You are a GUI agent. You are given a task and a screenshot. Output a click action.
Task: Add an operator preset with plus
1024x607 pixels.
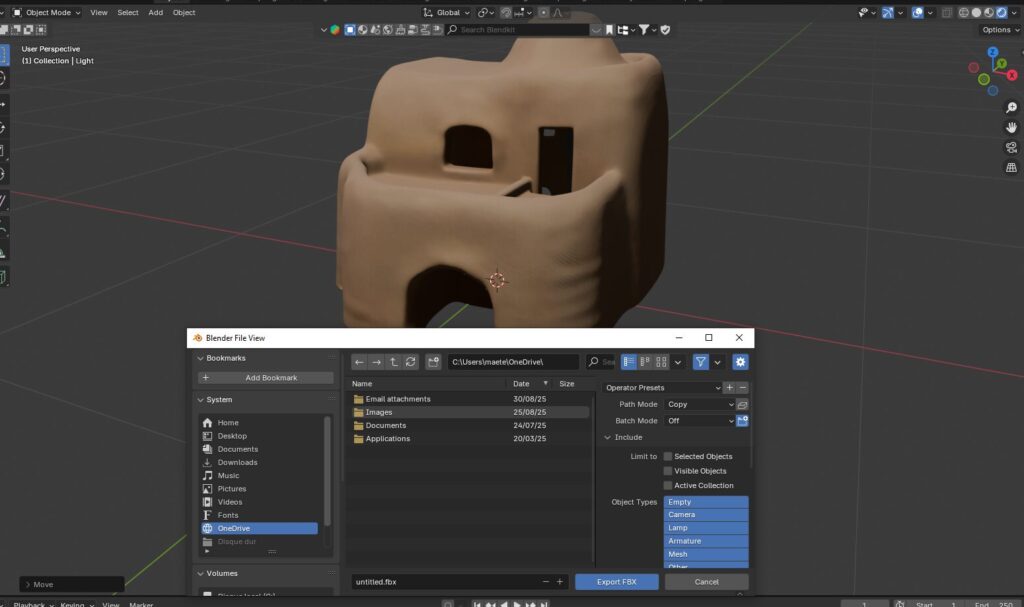[730, 387]
